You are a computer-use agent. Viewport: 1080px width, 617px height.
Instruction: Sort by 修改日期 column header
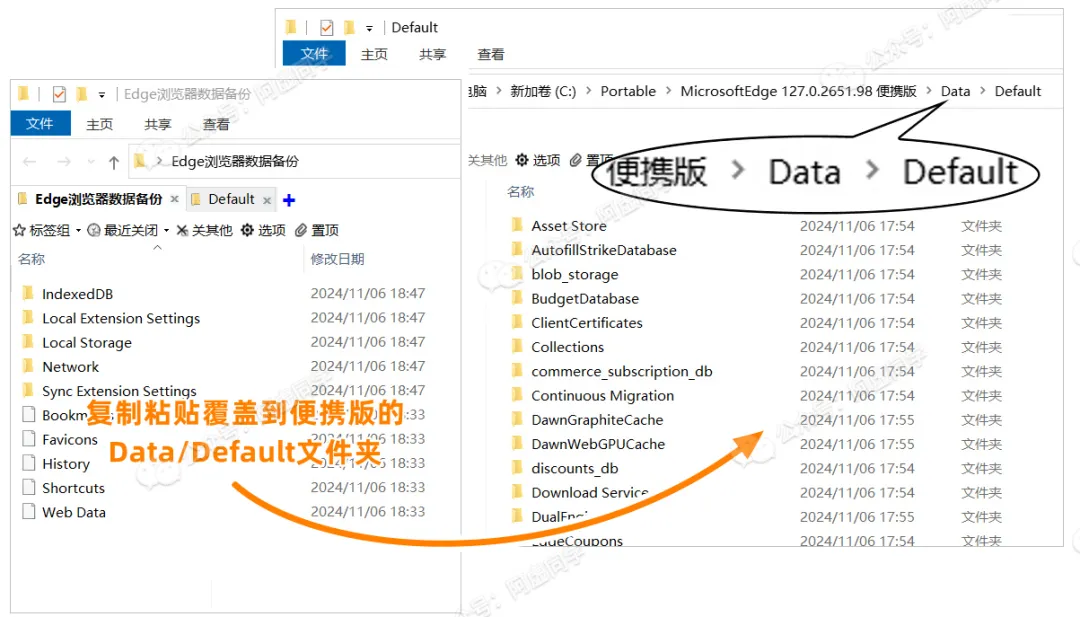pos(337,259)
